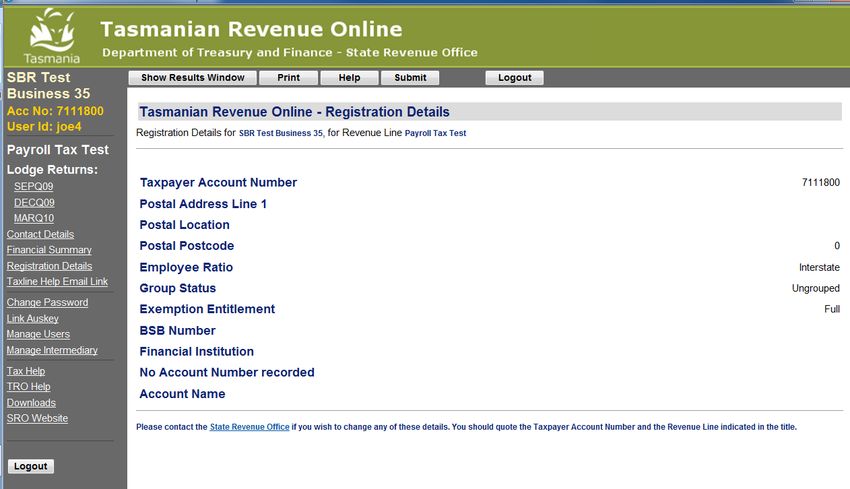
Task: Select Change Password
Action: [x=47, y=303]
